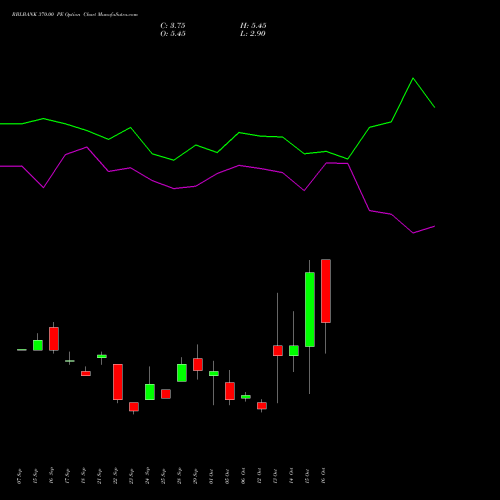Click the green indicator line at its highest peak
This screenshot has height=500, width=500.
(x=413, y=78)
